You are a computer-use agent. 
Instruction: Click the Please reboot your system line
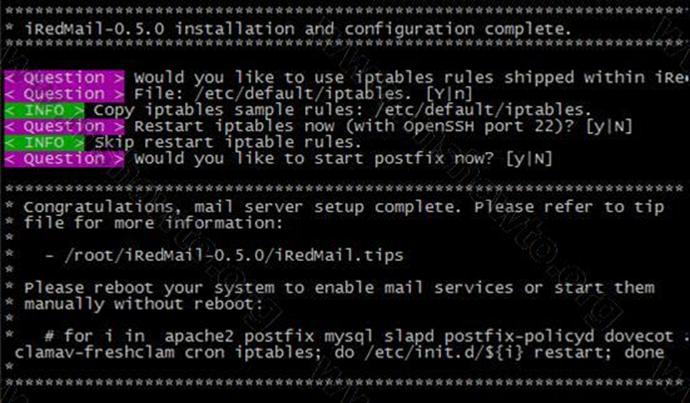click(339, 288)
